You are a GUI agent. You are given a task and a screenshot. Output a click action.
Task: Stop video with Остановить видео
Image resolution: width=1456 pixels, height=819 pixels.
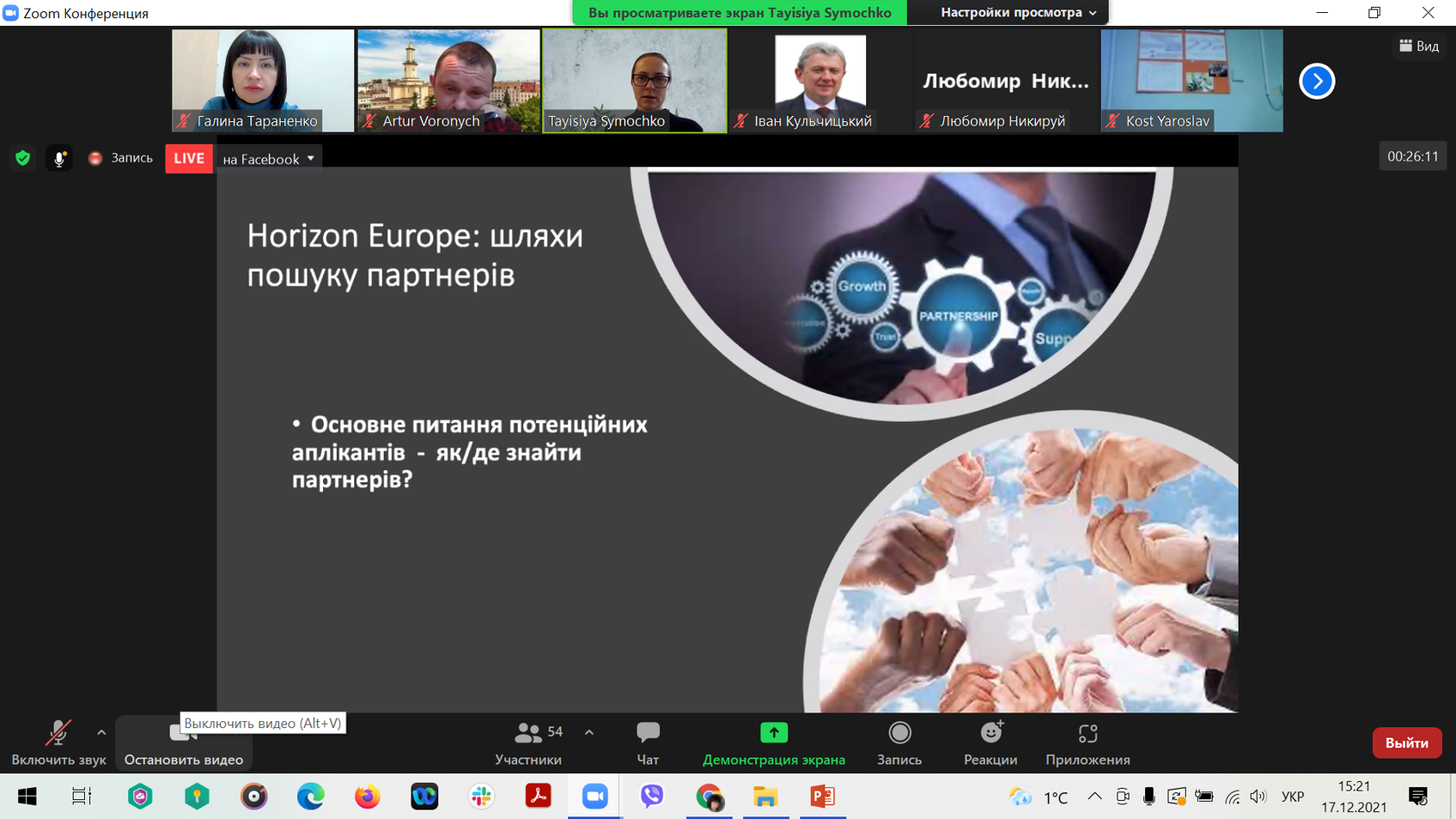184,744
